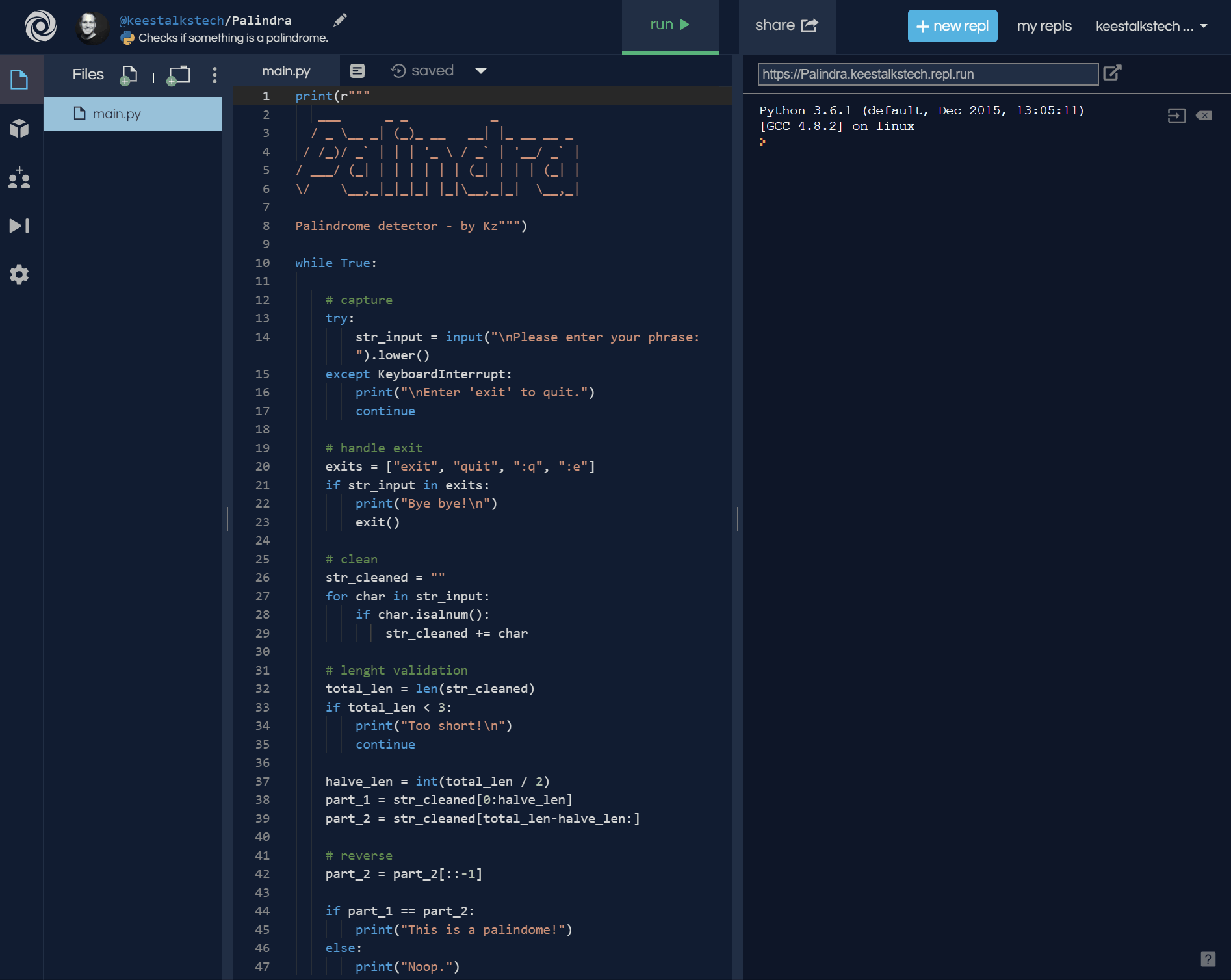1231x980 pixels.
Task: Open the repl URL in a new tab
Action: [1112, 73]
